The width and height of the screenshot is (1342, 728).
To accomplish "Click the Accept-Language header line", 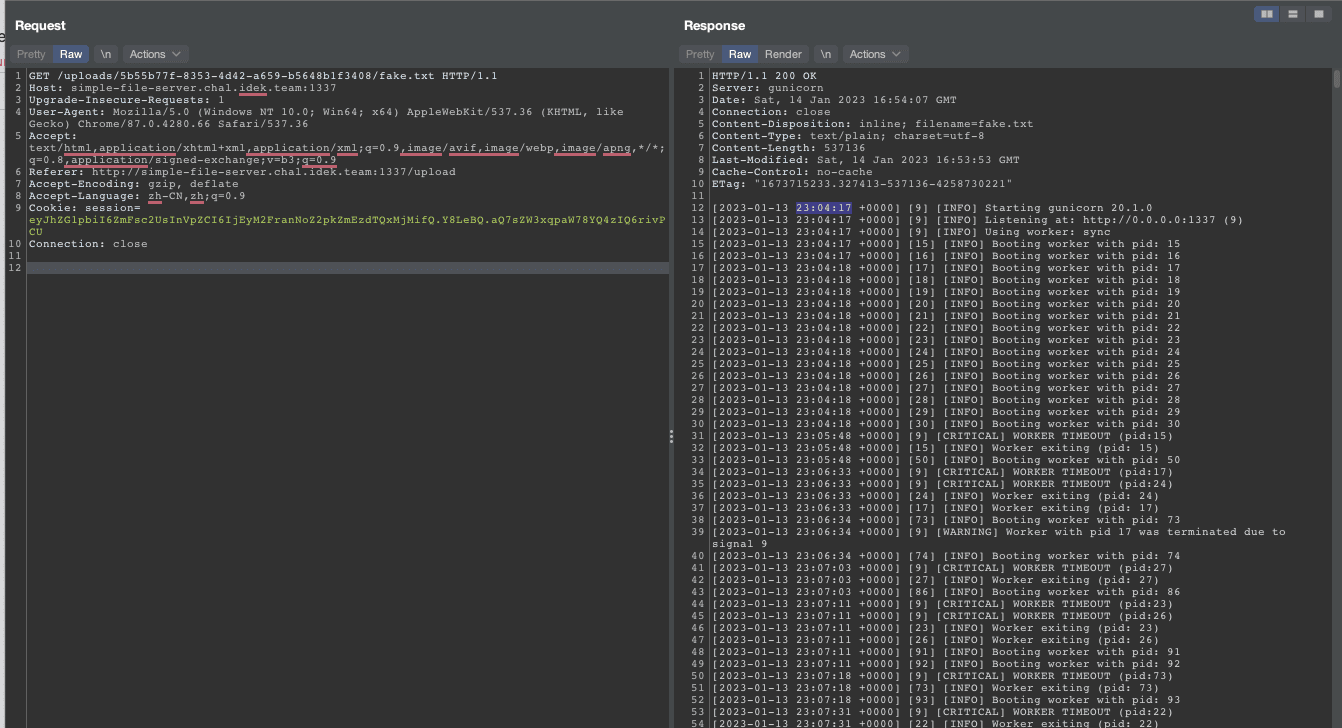I will [137, 196].
